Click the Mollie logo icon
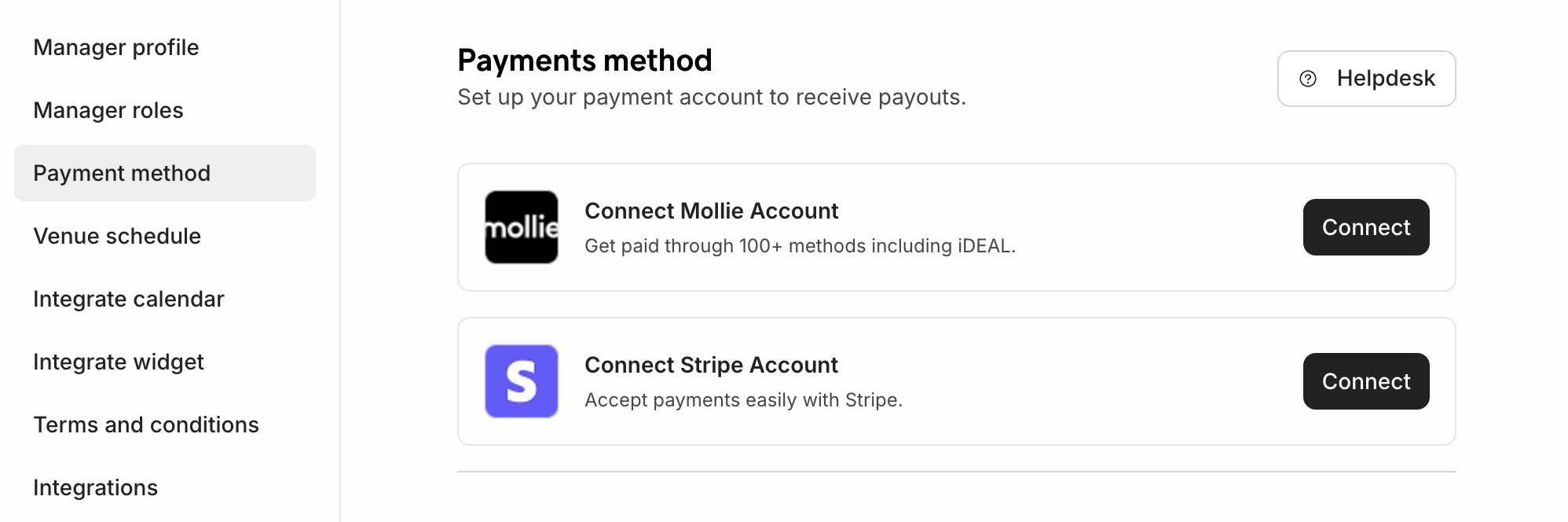The height and width of the screenshot is (522, 1568). 522,227
